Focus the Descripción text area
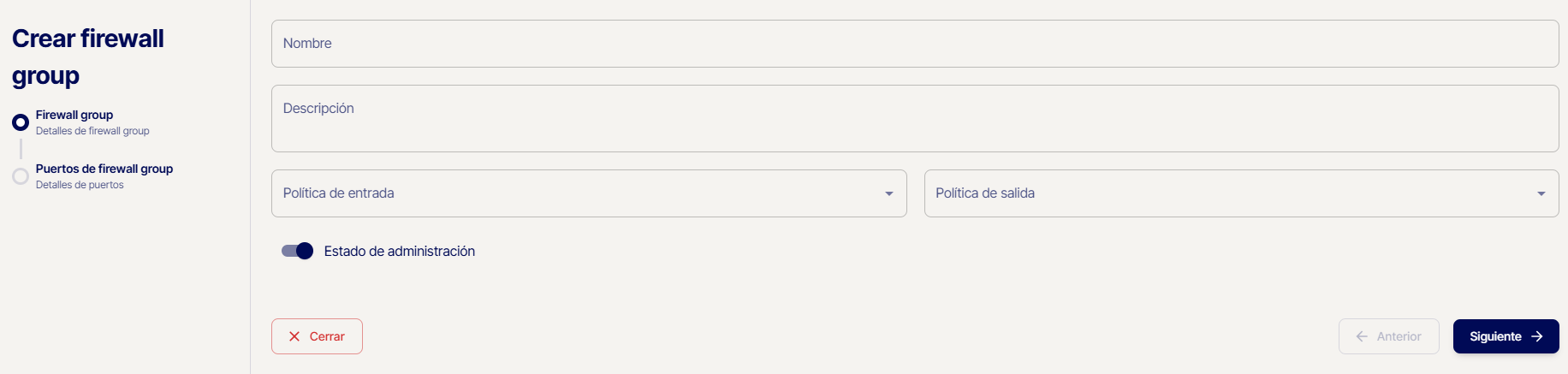This screenshot has width=1568, height=374. [914, 118]
